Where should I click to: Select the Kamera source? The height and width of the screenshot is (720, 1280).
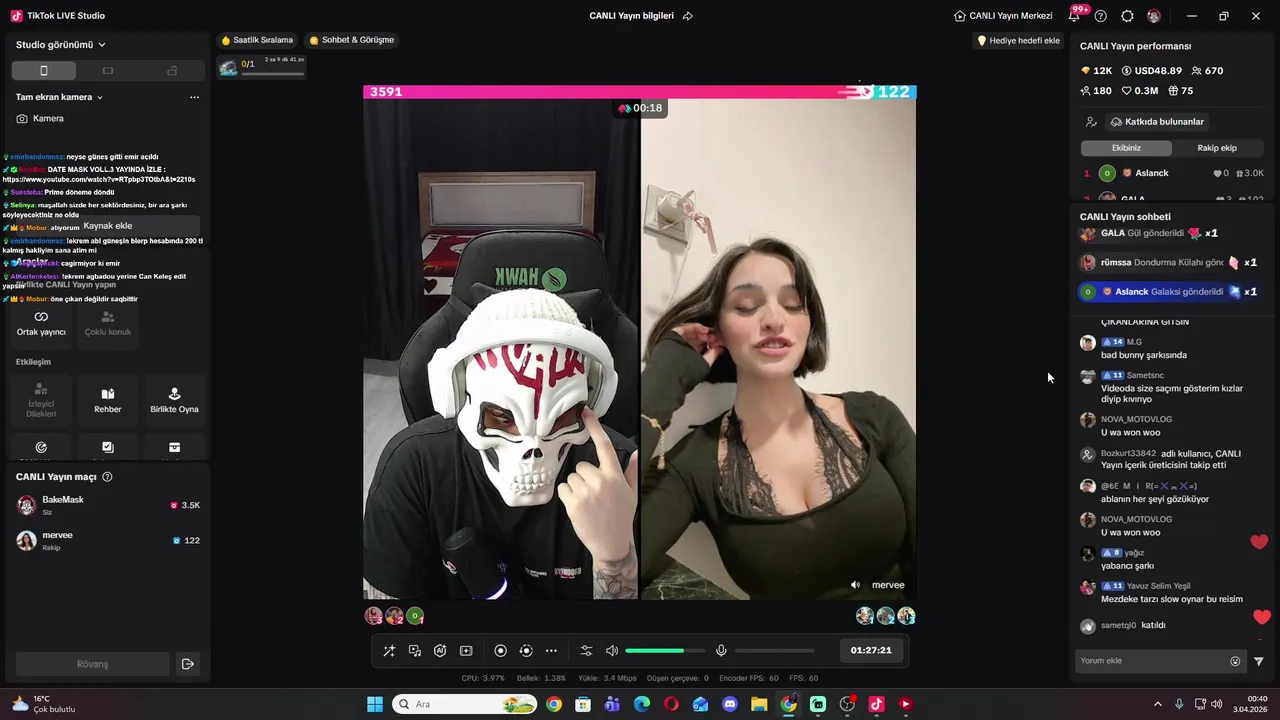coord(40,118)
